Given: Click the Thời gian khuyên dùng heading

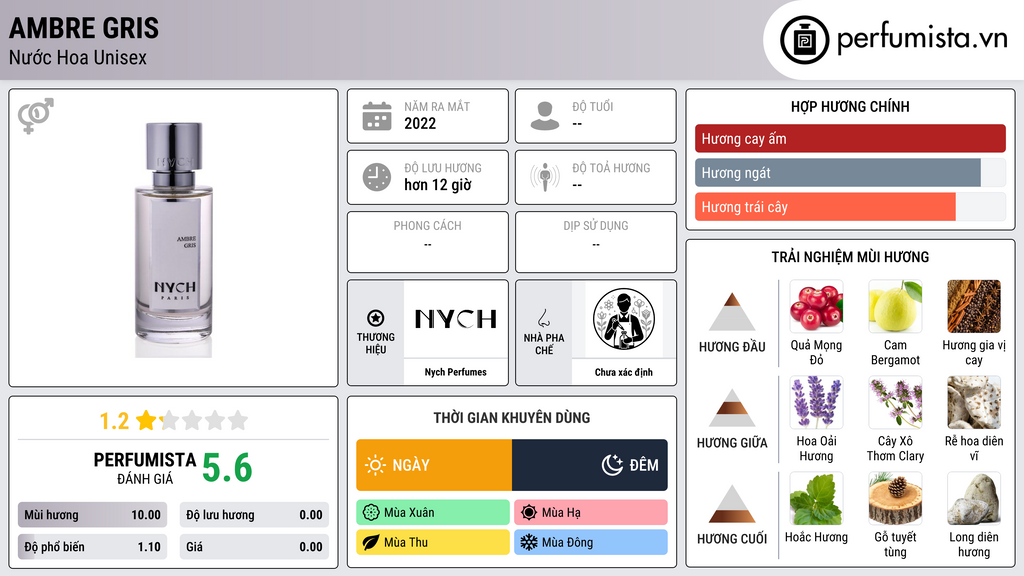Looking at the screenshot, I should point(512,417).
